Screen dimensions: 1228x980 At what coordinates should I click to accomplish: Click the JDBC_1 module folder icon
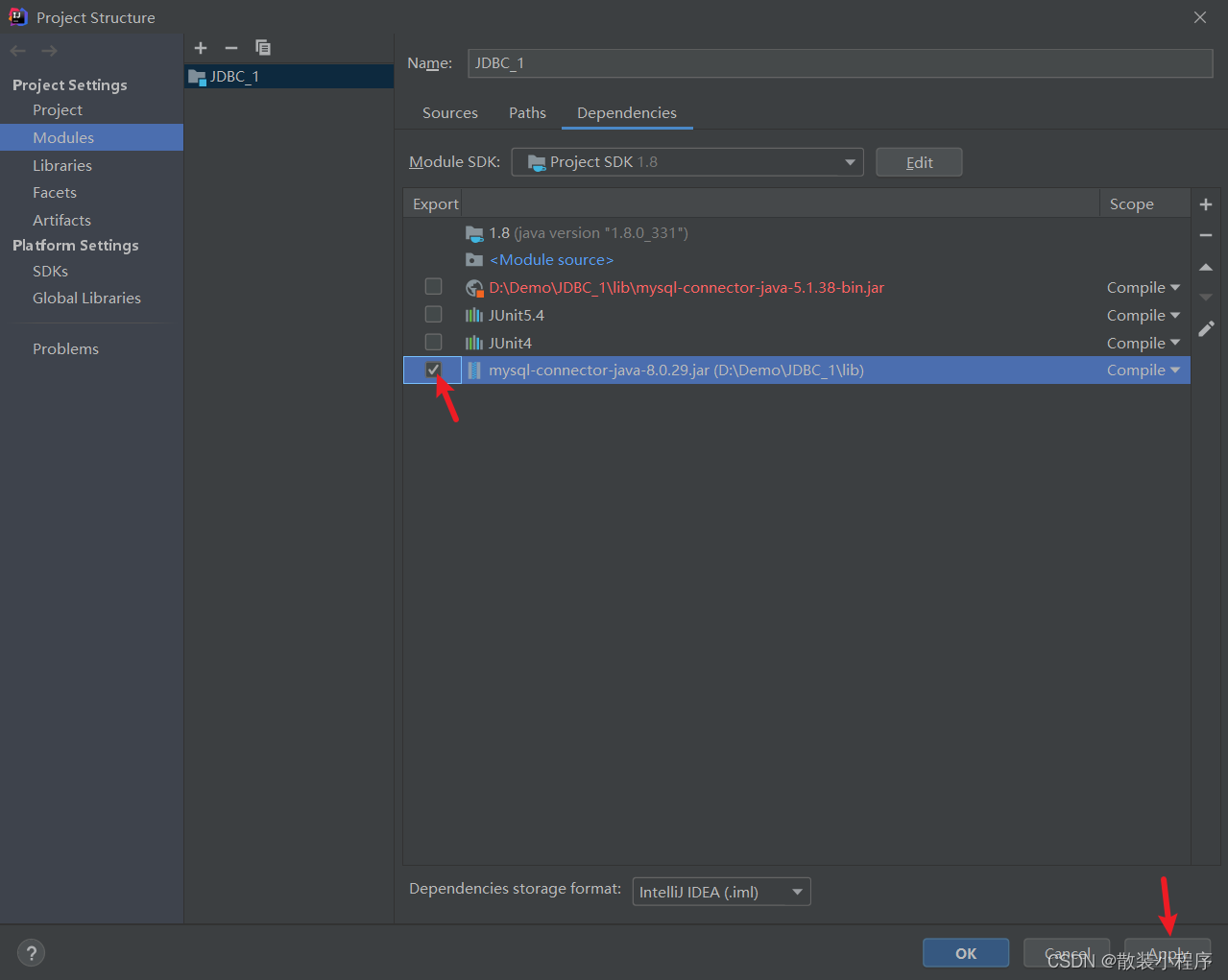[197, 77]
